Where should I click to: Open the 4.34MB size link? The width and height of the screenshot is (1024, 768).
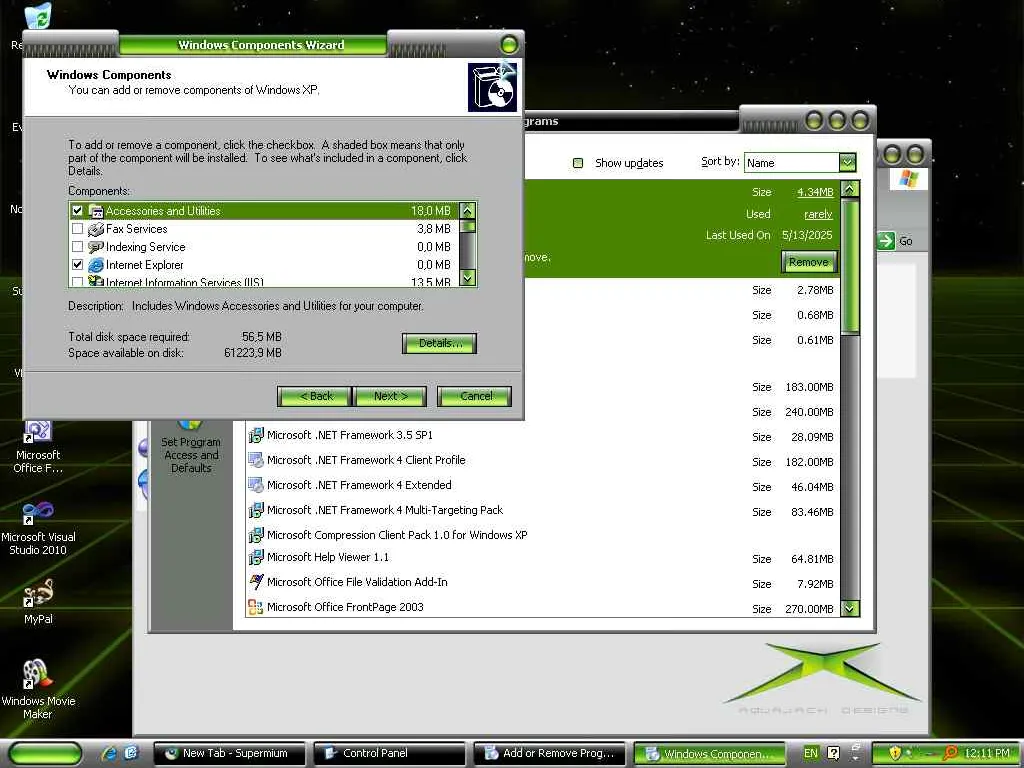point(815,192)
